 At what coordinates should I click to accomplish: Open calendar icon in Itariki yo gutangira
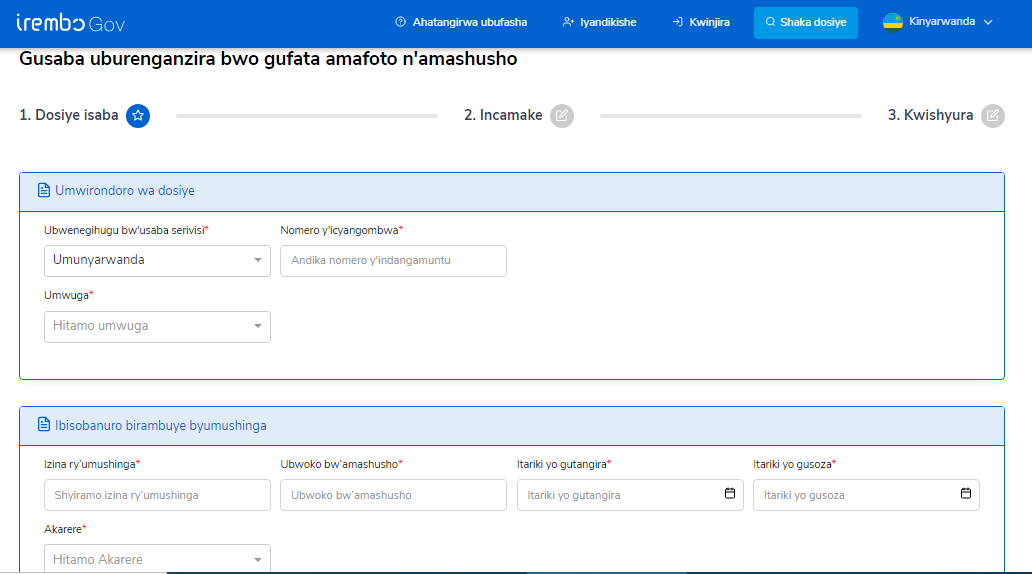coord(730,494)
